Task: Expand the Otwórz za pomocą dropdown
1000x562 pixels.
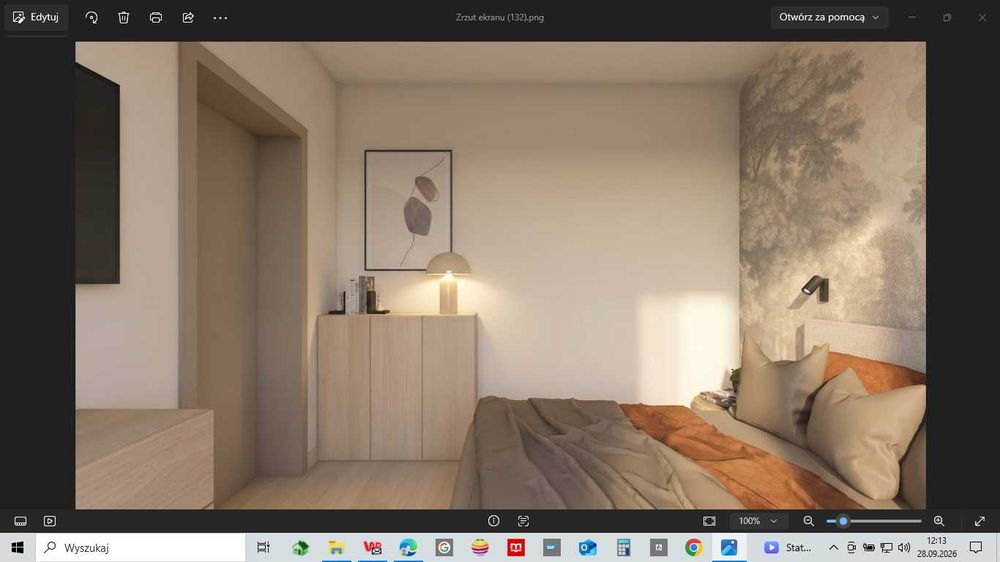Action: click(828, 17)
